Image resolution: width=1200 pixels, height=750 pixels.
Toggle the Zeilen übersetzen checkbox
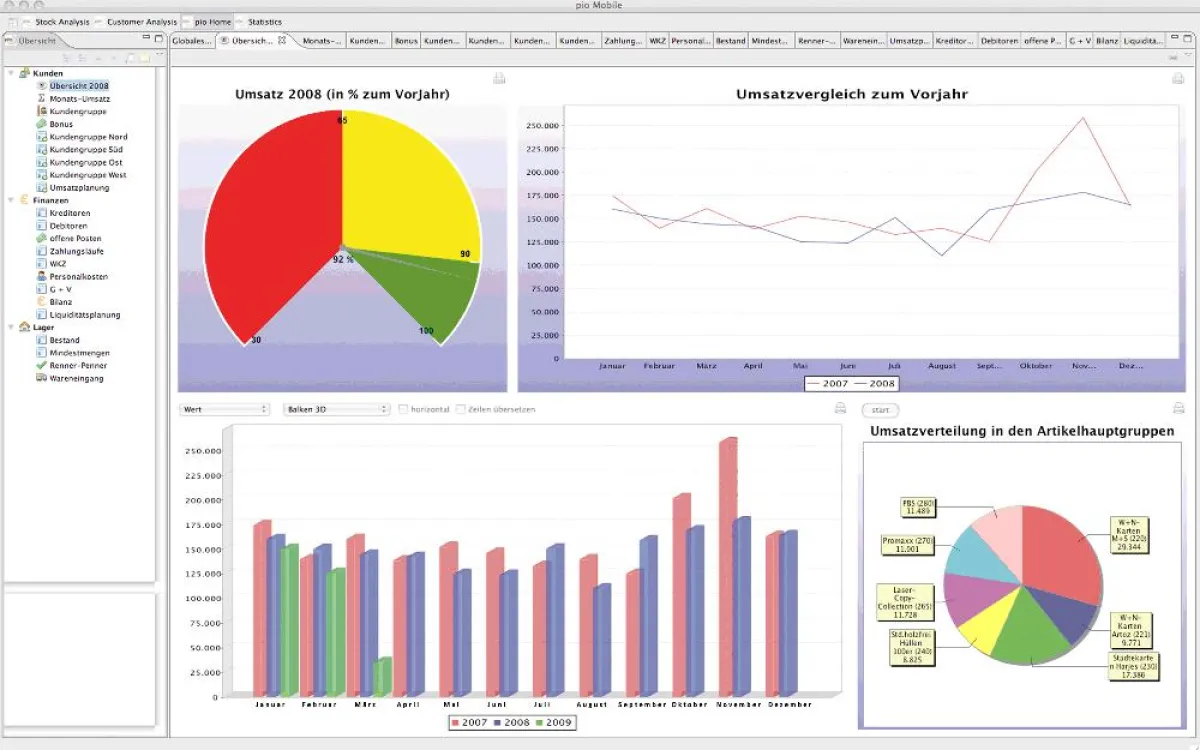461,409
